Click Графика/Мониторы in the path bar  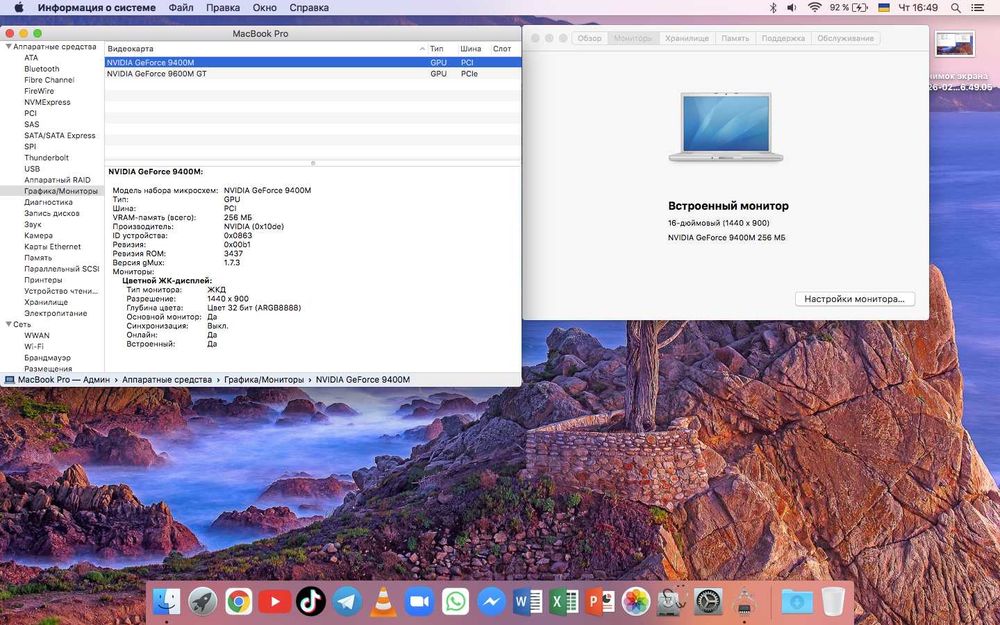pos(264,379)
